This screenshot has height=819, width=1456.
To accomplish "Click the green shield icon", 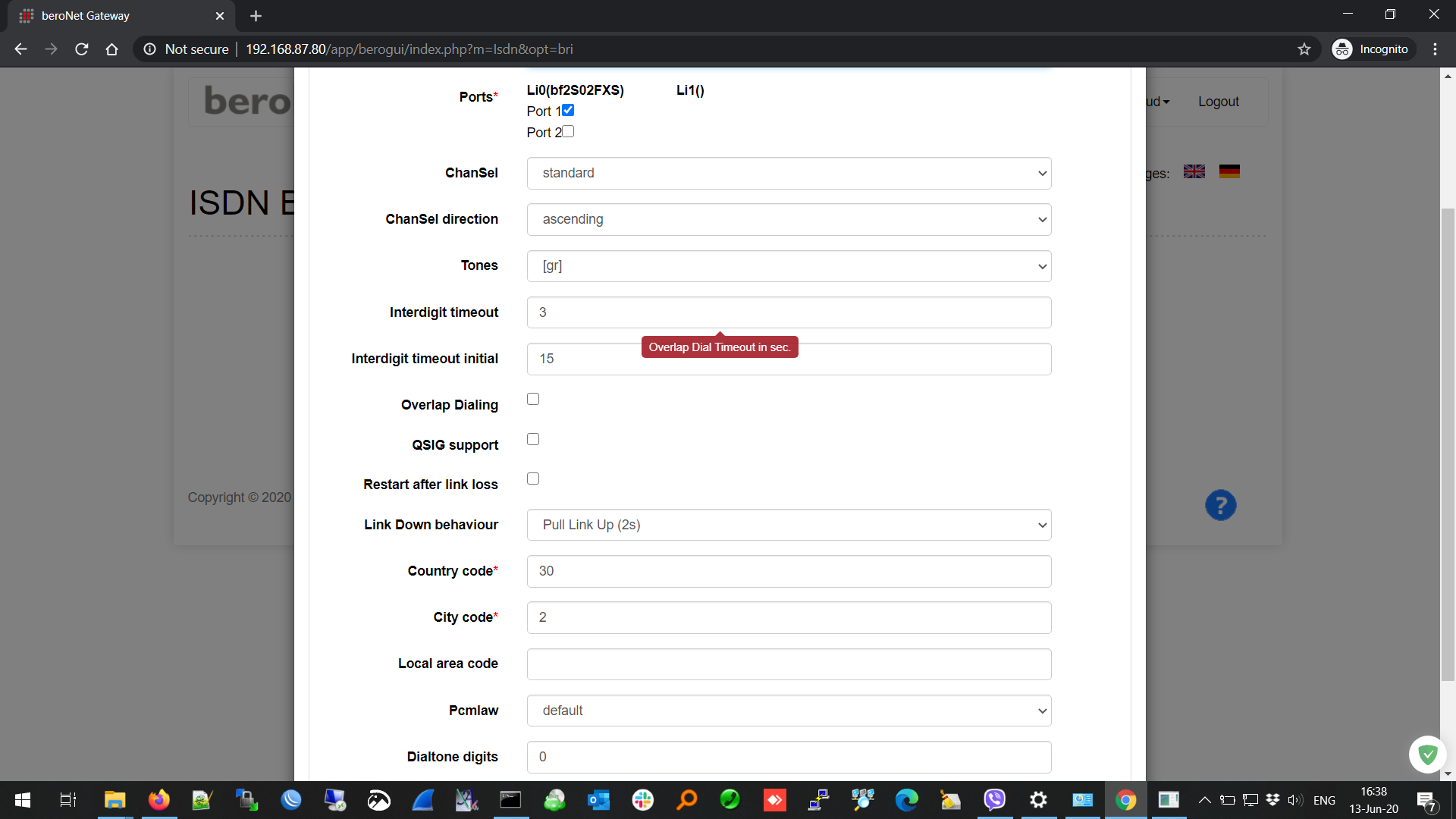I will click(1427, 754).
